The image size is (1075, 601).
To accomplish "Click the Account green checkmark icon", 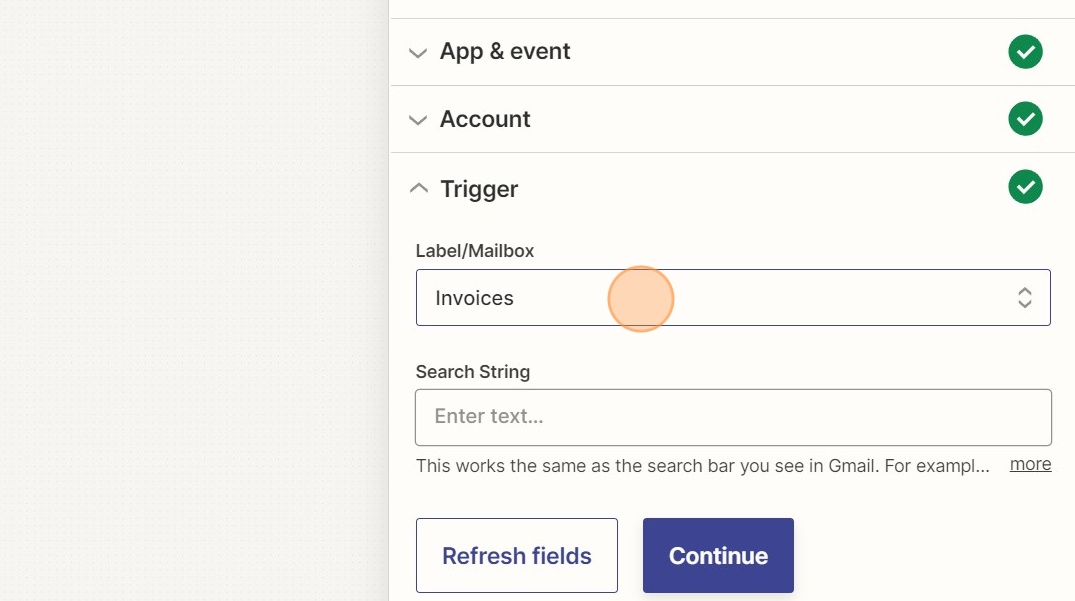I will pyautogui.click(x=1025, y=119).
